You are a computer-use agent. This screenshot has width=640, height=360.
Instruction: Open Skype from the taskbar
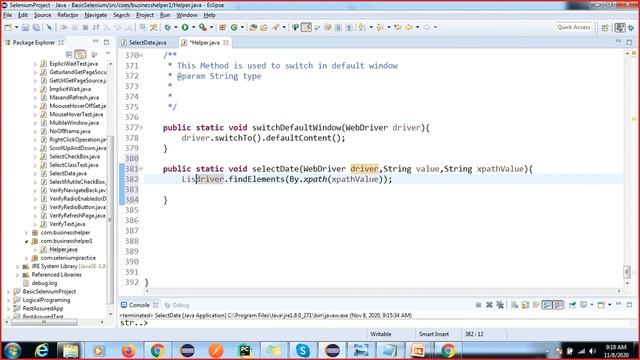pyautogui.click(x=303, y=351)
